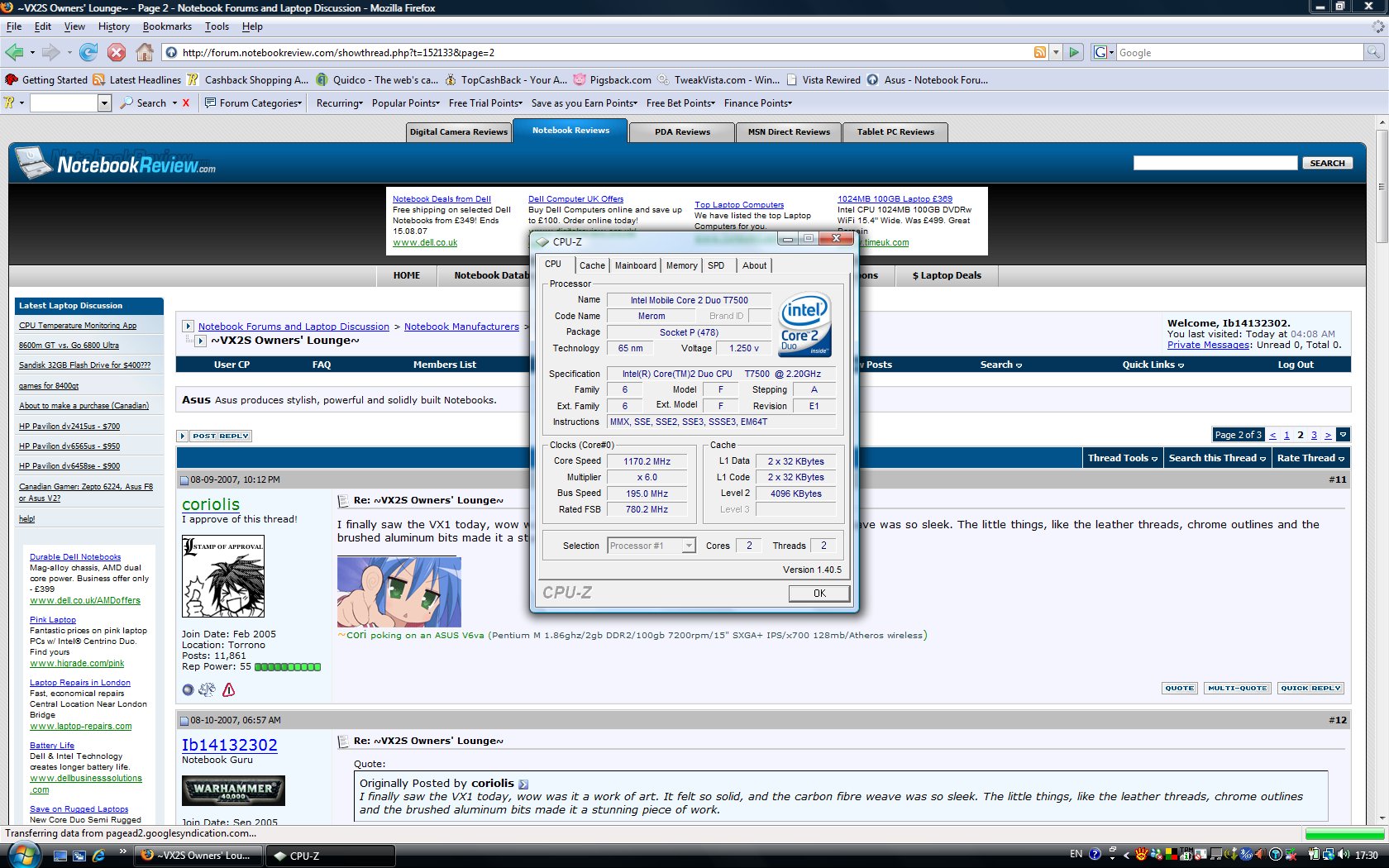The image size is (1389, 868).
Task: Click the Google search magnifier icon
Action: click(1373, 52)
